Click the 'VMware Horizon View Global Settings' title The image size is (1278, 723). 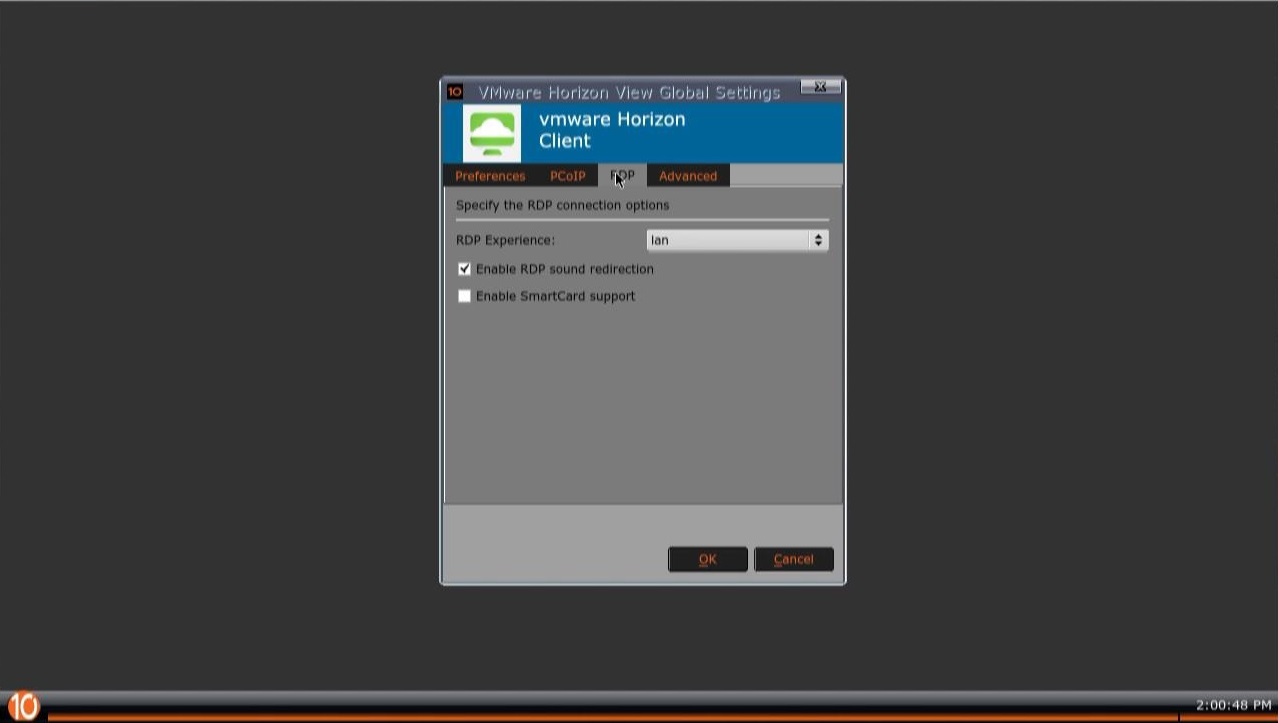click(629, 93)
